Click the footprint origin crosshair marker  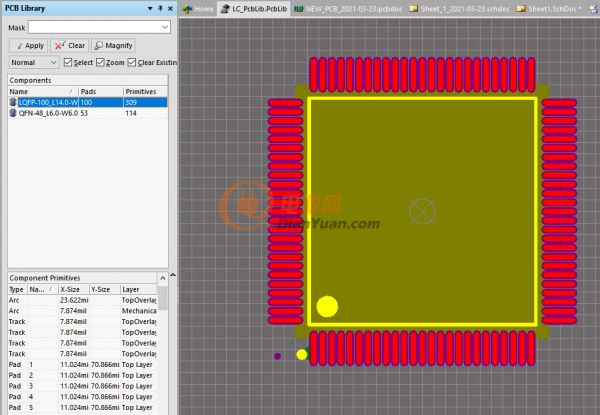coord(422,212)
